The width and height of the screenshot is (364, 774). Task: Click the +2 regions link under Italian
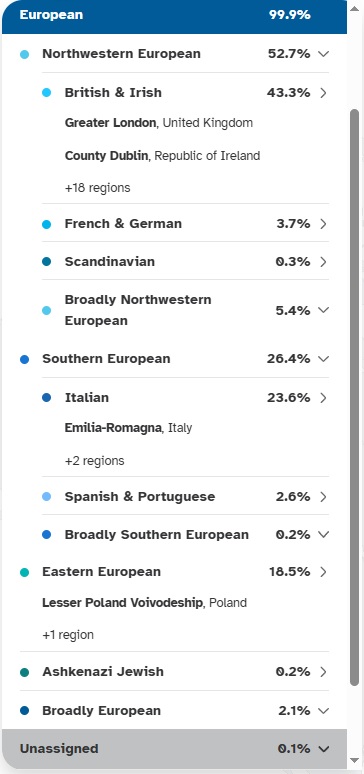point(94,461)
